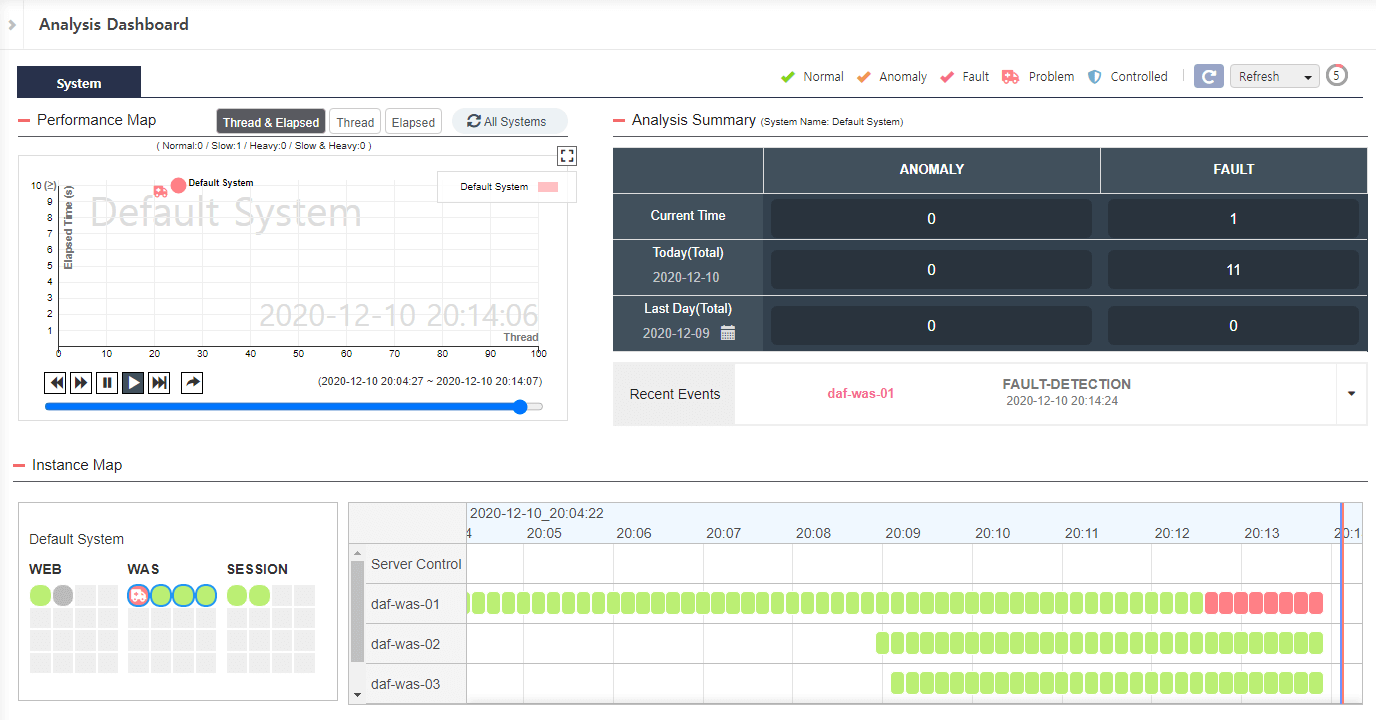Expand the Recent Events list
The image size is (1376, 720).
1351,394
